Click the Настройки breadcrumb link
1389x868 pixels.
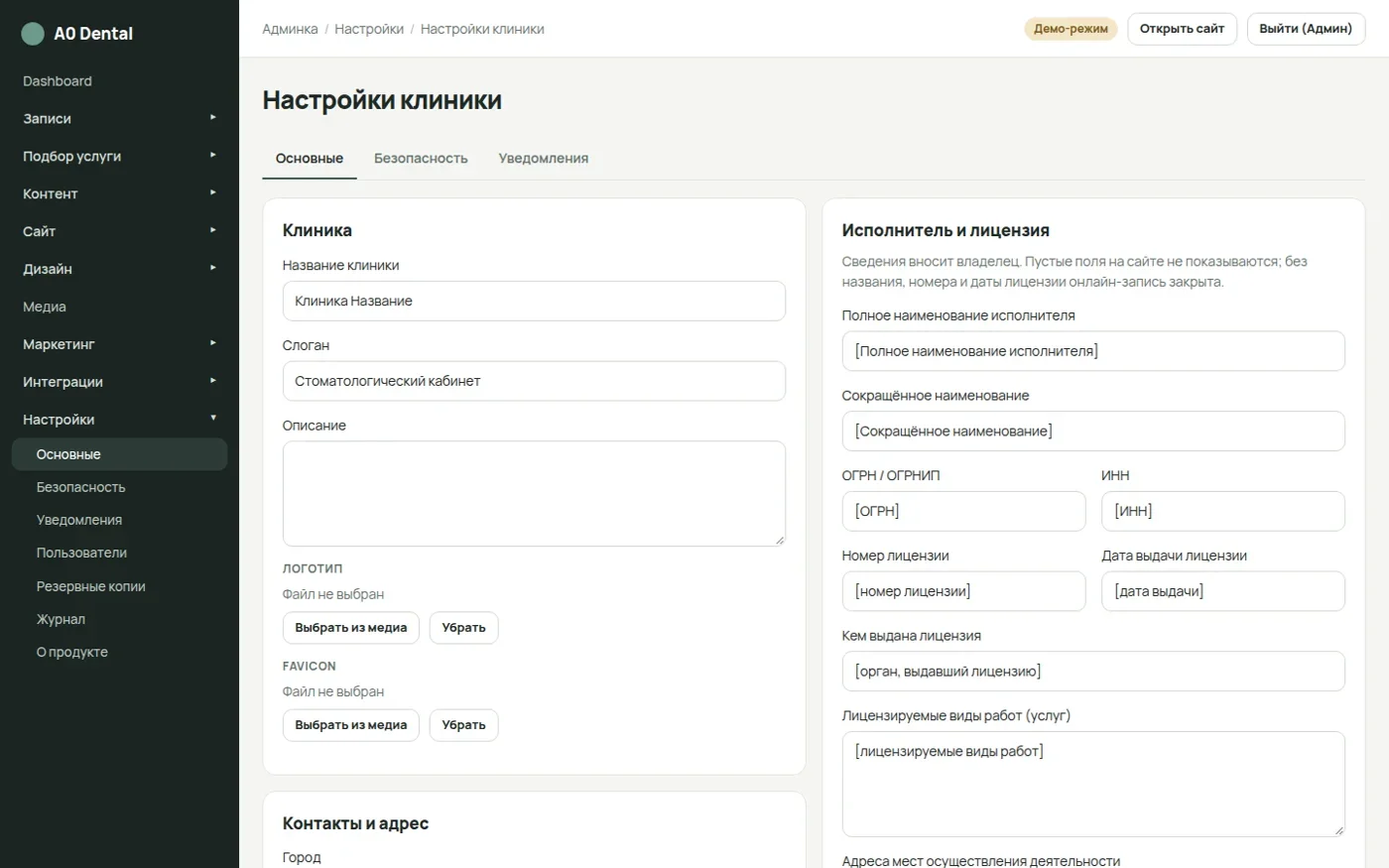pyautogui.click(x=369, y=29)
